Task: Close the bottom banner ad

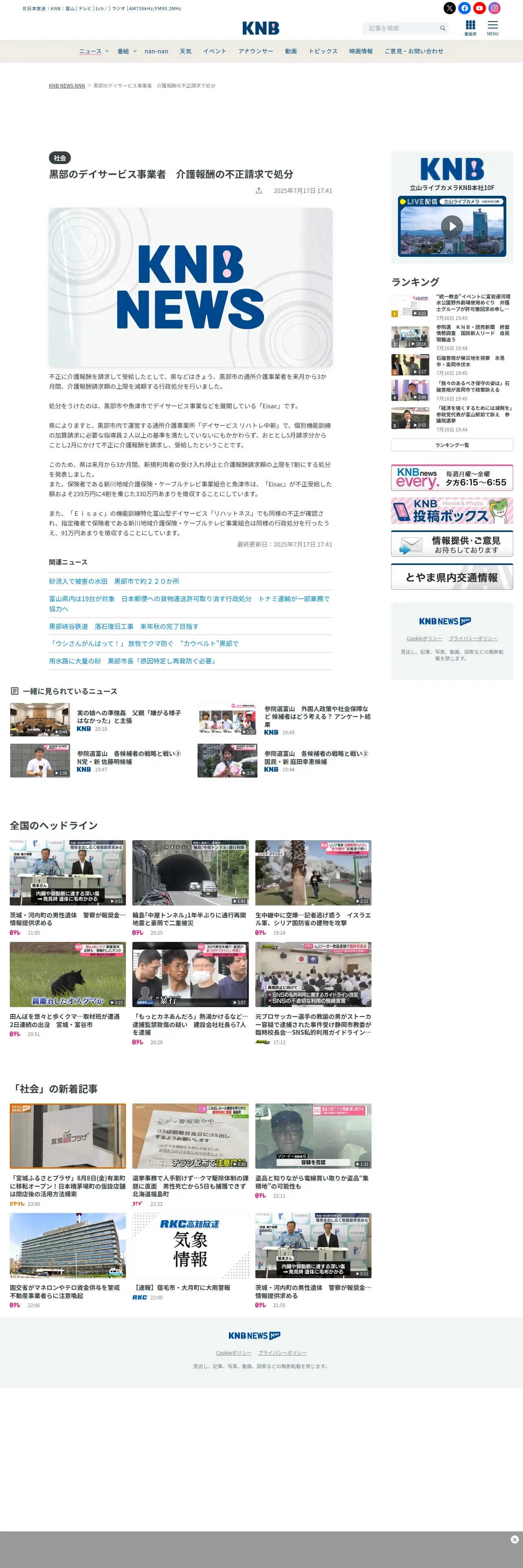Action: tap(514, 1540)
